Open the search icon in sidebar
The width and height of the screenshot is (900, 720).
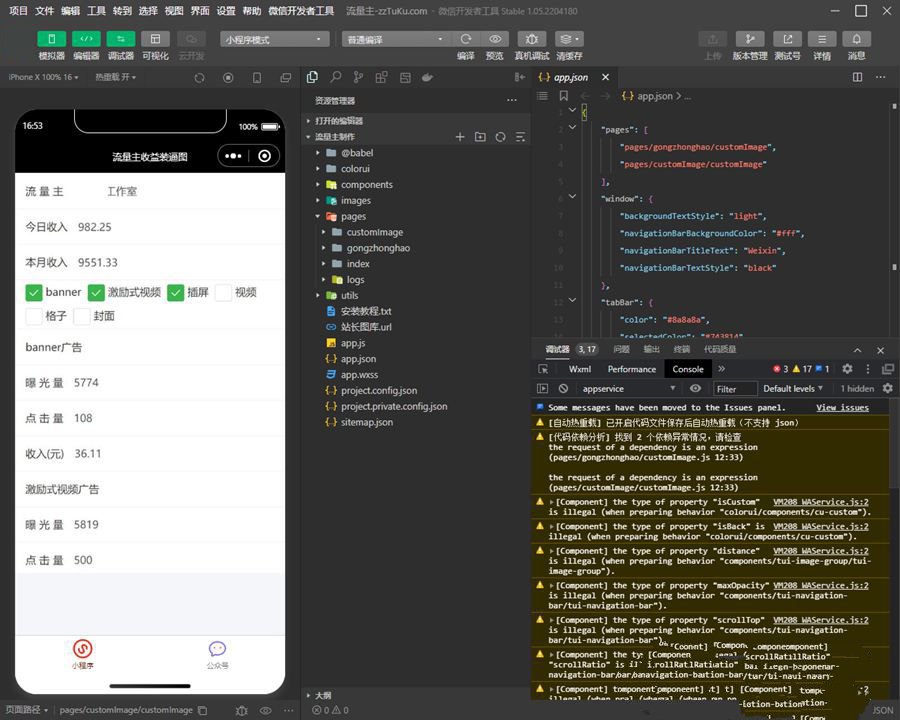[336, 77]
